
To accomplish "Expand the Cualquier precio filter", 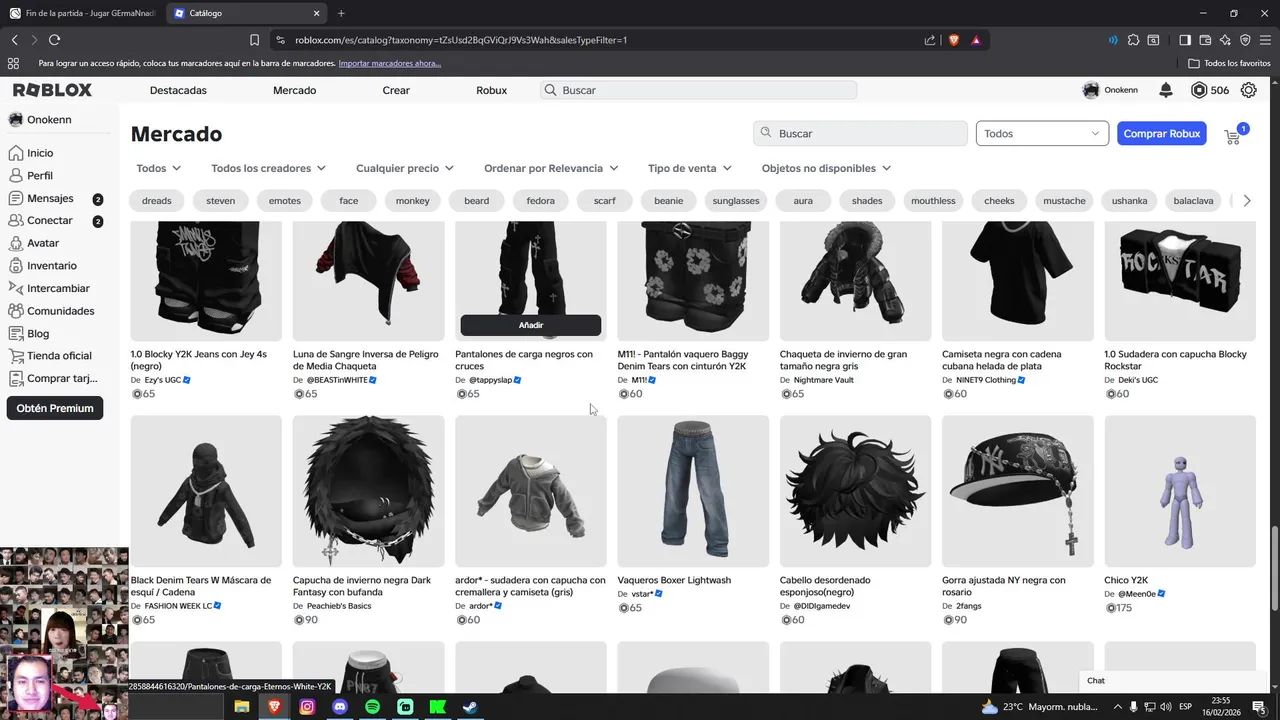I will coord(405,168).
